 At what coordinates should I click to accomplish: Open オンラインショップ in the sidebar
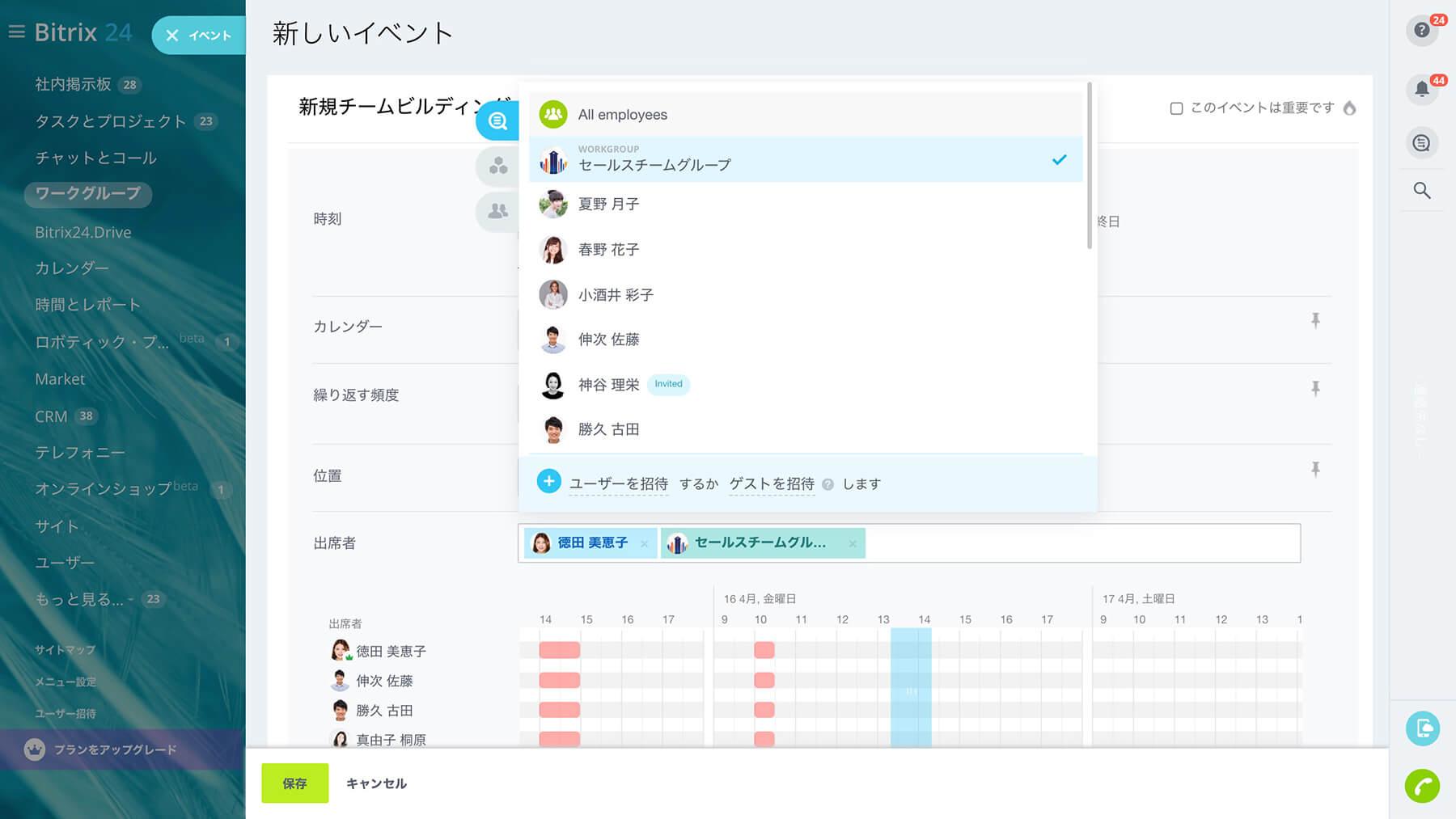click(103, 488)
